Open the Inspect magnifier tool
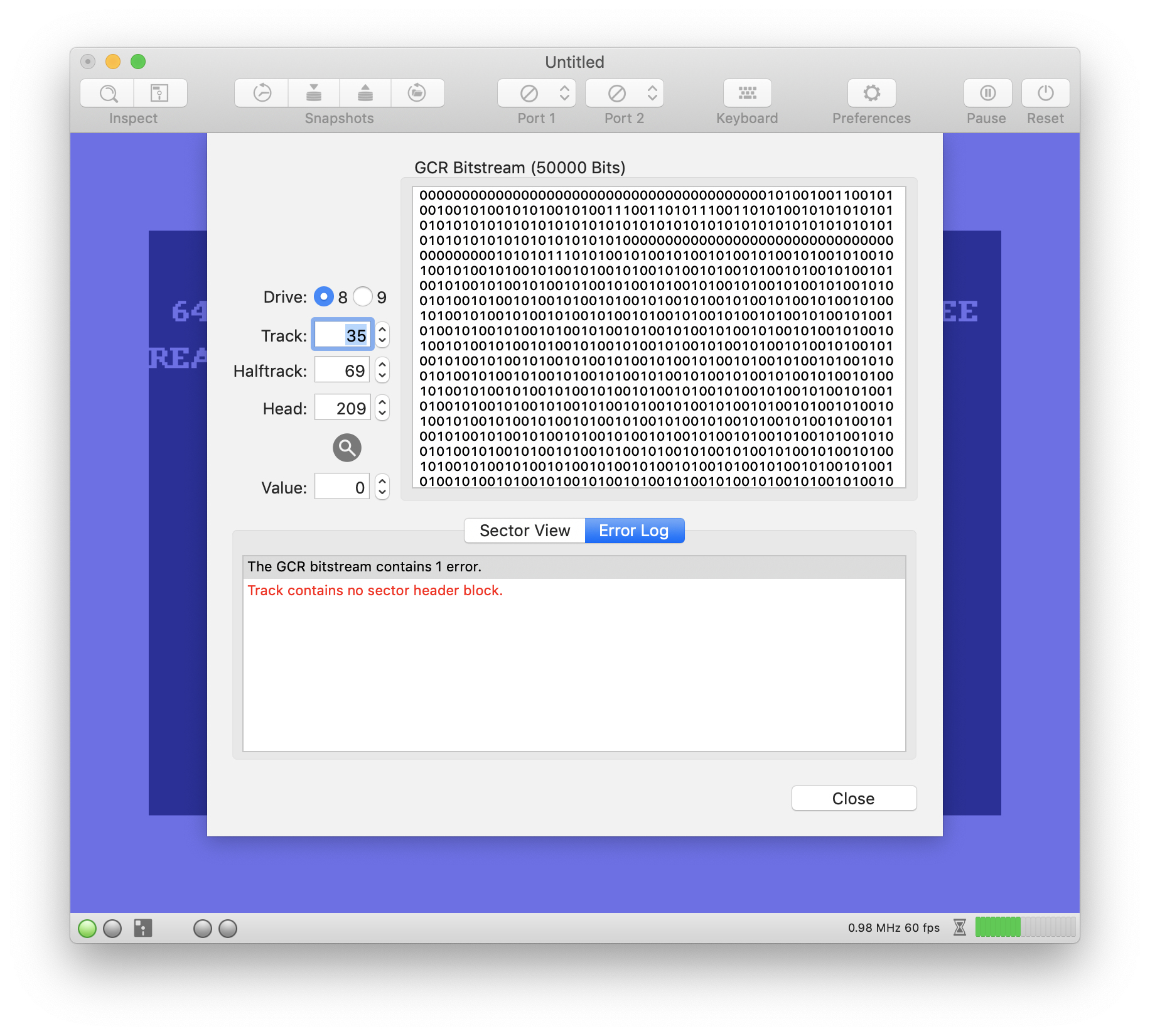Screen dimensions: 1150x1036 (107, 93)
